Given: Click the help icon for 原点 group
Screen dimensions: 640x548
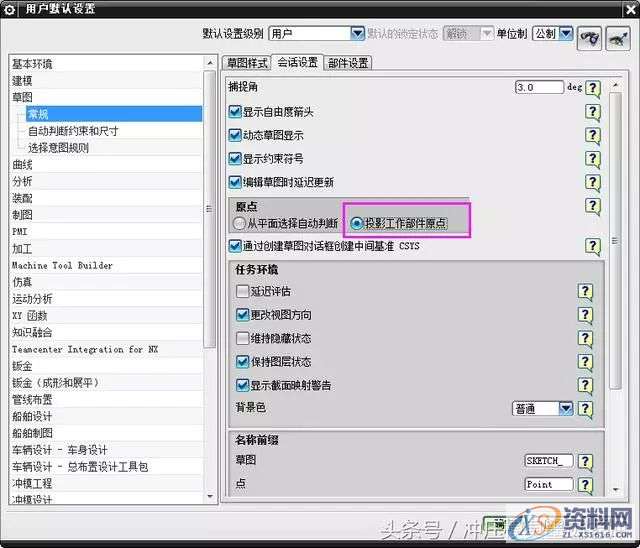Looking at the screenshot, I should click(592, 206).
